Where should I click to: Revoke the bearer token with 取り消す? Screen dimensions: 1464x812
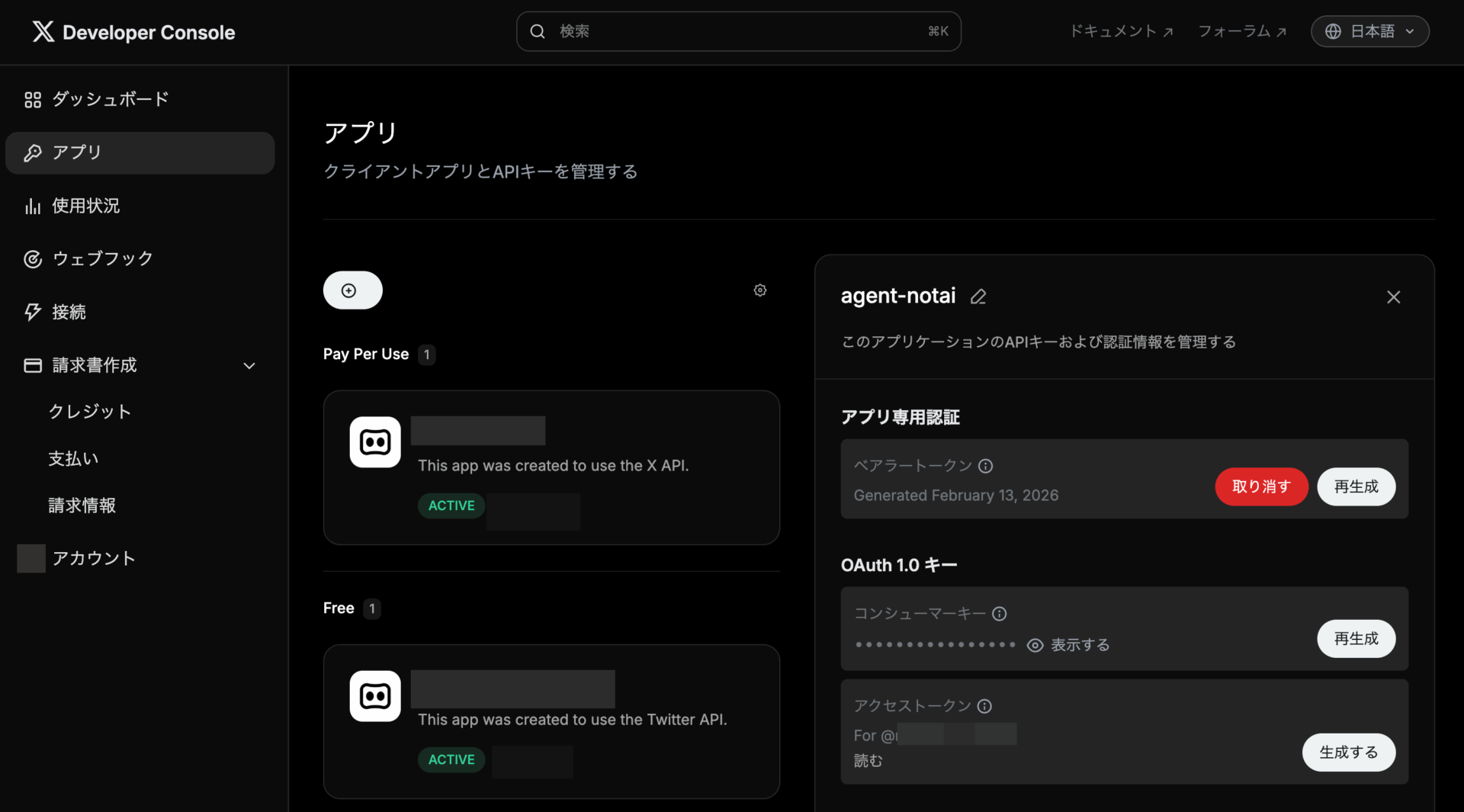1260,486
